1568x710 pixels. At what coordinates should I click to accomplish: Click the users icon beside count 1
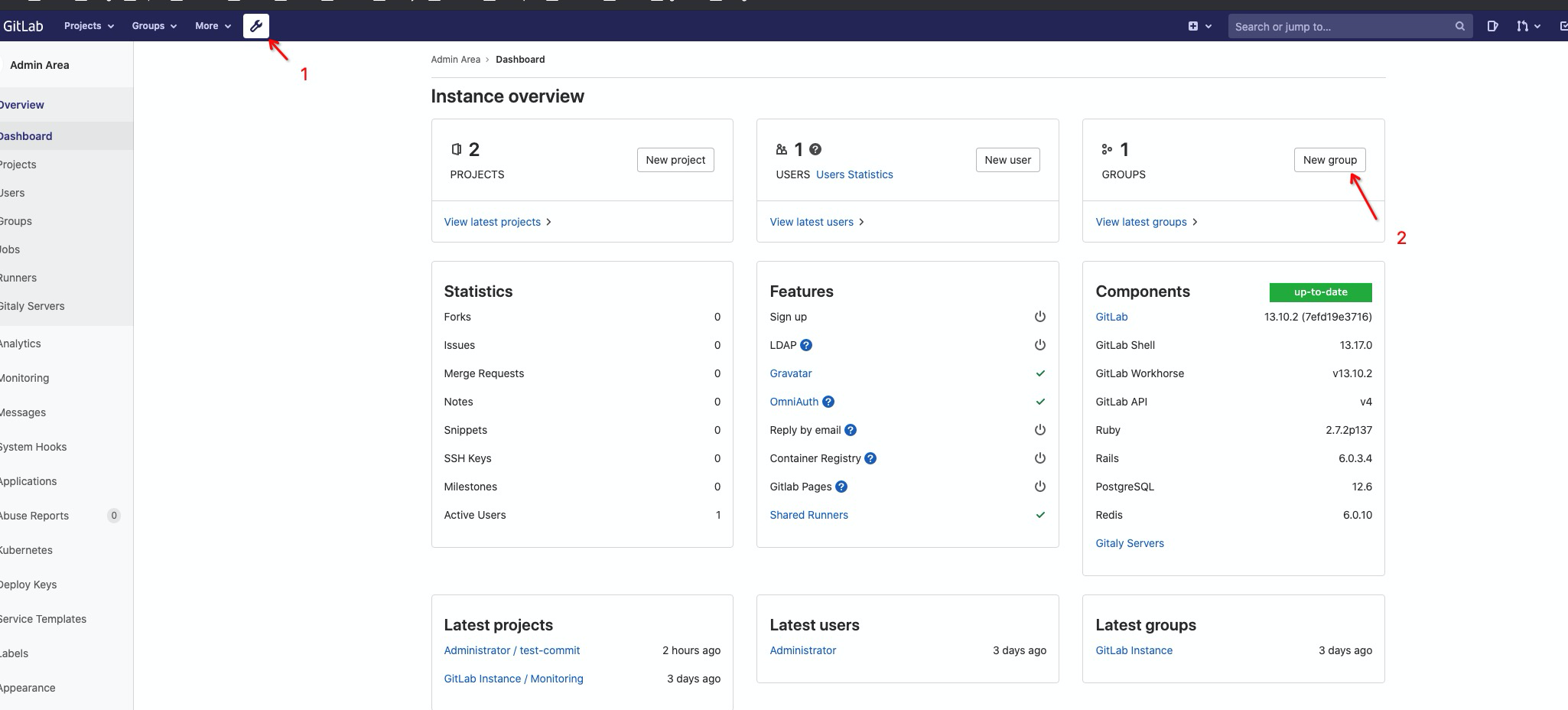[x=782, y=149]
